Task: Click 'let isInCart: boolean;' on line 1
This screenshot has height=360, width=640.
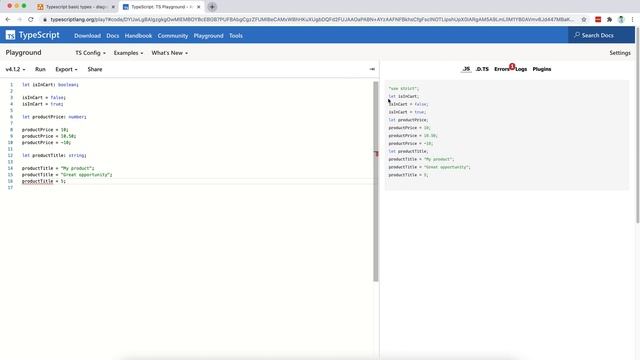Action: point(50,84)
